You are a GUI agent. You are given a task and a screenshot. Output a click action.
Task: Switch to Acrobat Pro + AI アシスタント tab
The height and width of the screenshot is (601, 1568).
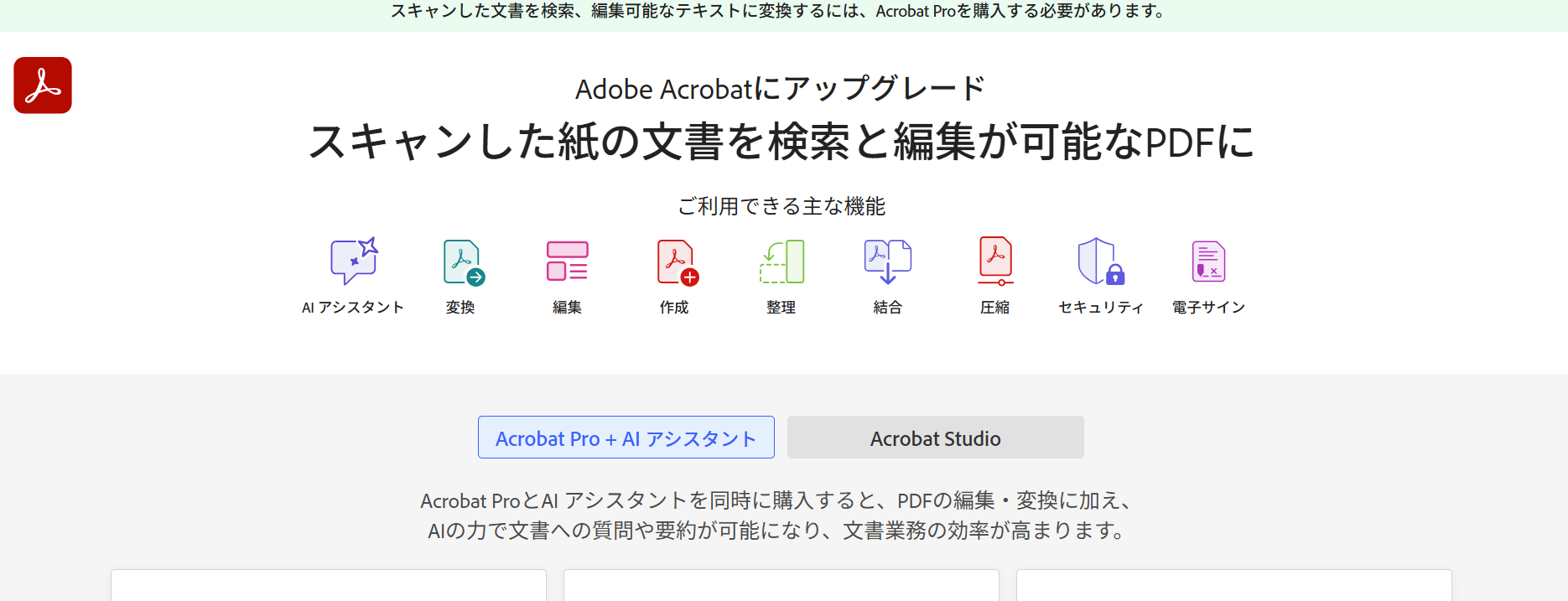coord(626,438)
